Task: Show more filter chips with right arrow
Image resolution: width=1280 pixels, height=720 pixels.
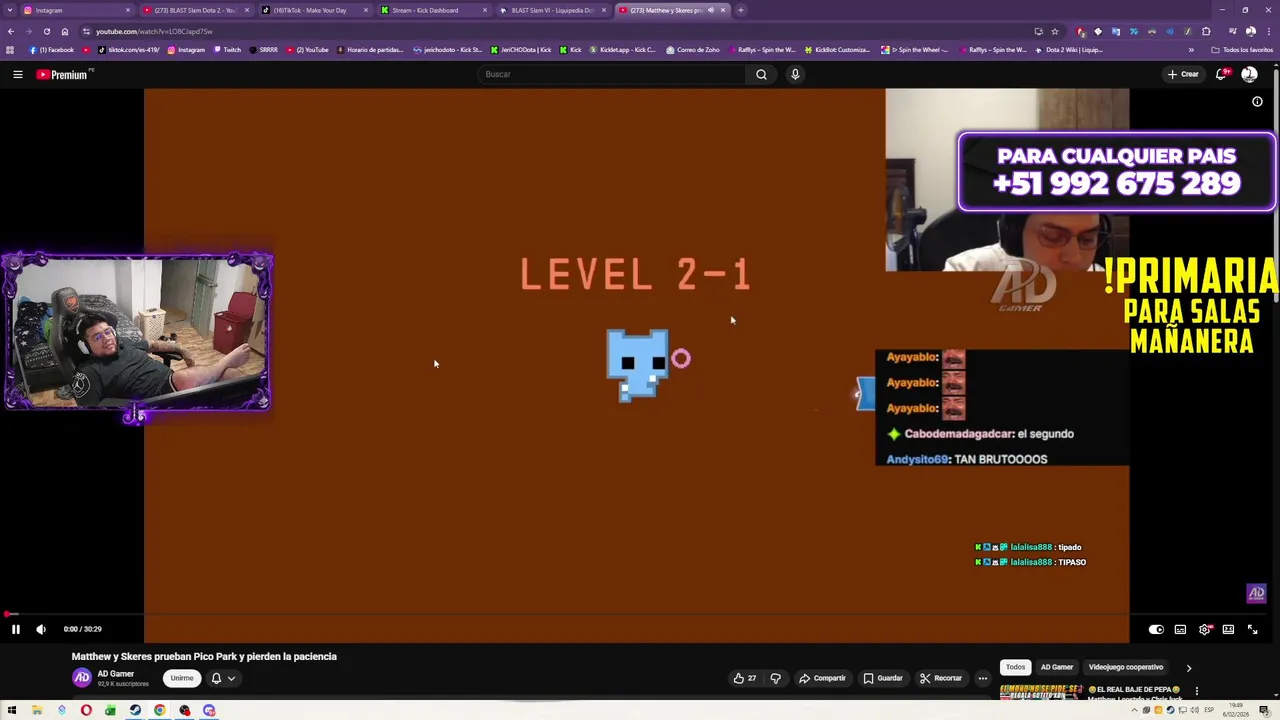Action: tap(1189, 667)
